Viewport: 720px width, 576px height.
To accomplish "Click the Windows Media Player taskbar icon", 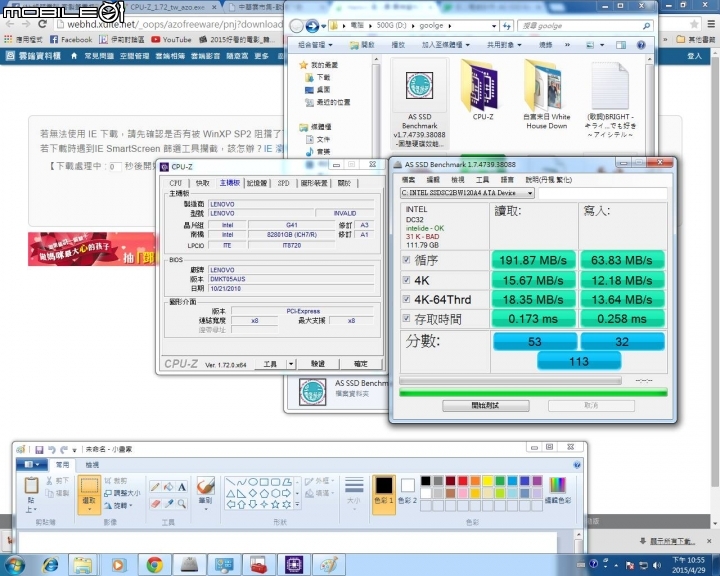I will (118, 565).
